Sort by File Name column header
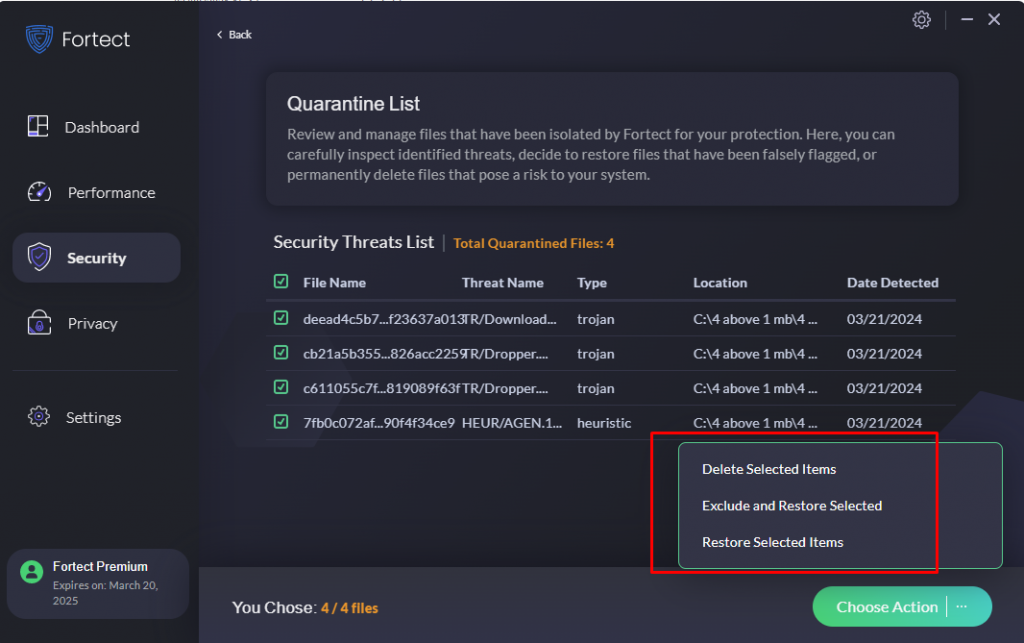 (334, 283)
